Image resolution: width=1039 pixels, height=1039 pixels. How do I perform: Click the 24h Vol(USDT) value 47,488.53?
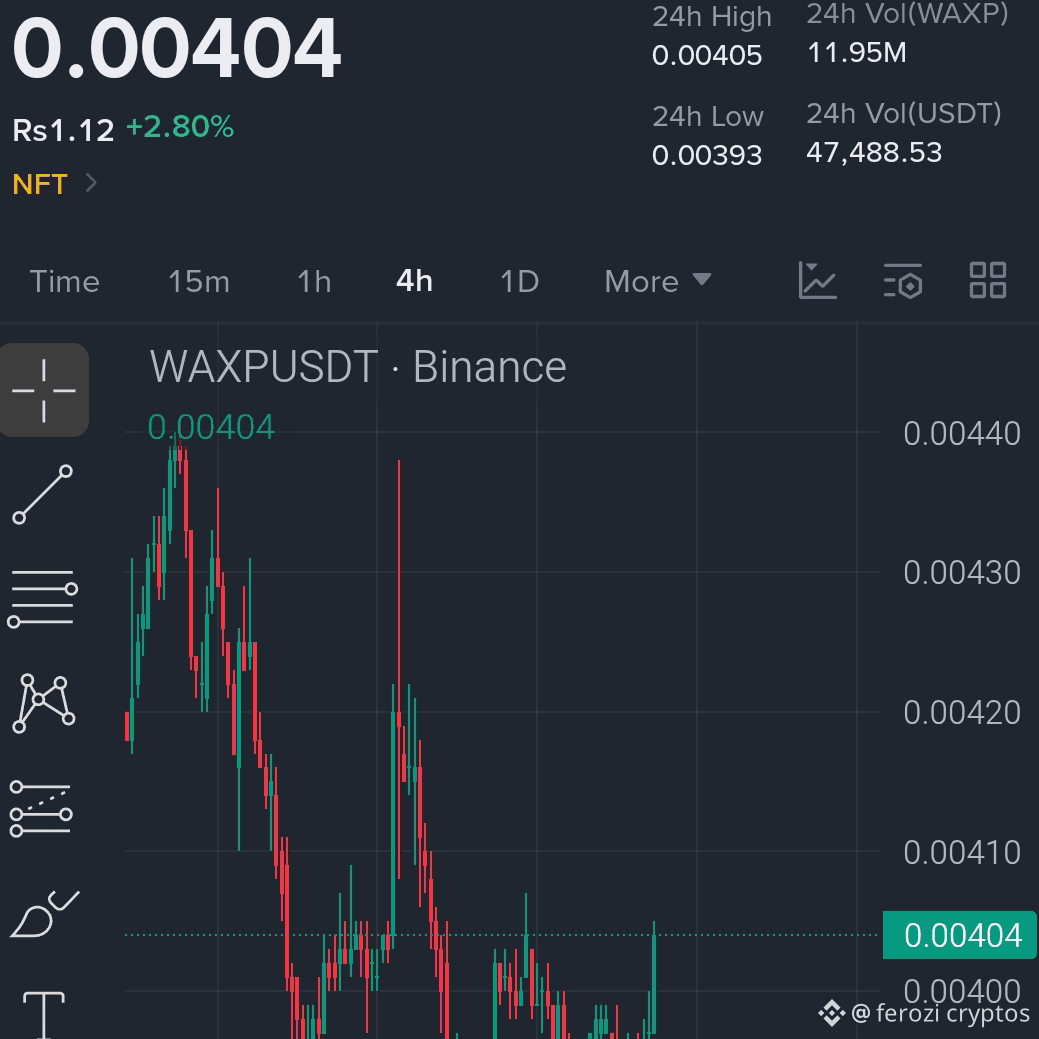873,153
